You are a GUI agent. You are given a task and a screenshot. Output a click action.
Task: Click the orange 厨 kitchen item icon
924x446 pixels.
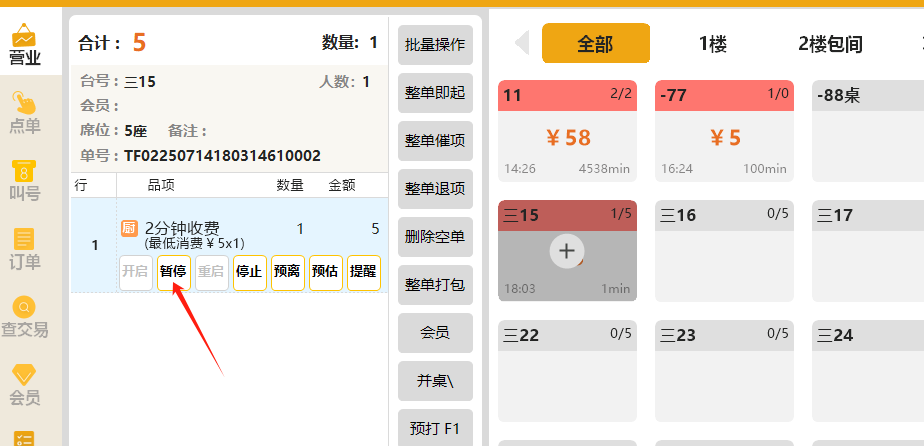129,229
